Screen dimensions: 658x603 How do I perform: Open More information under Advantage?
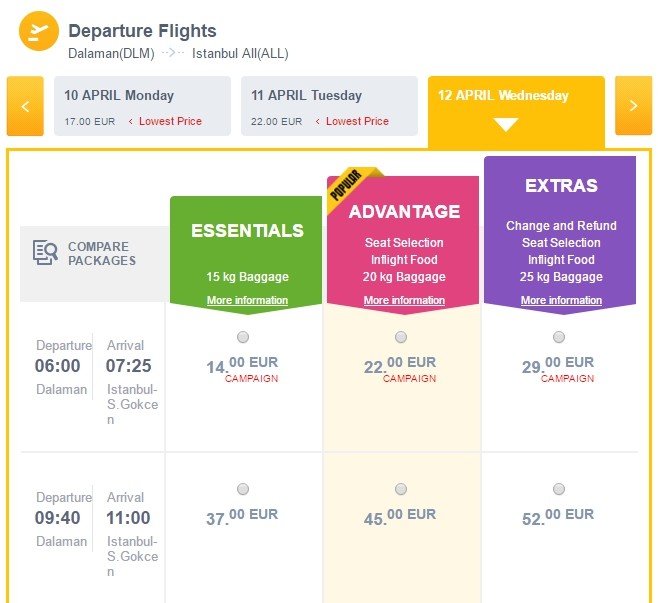404,301
